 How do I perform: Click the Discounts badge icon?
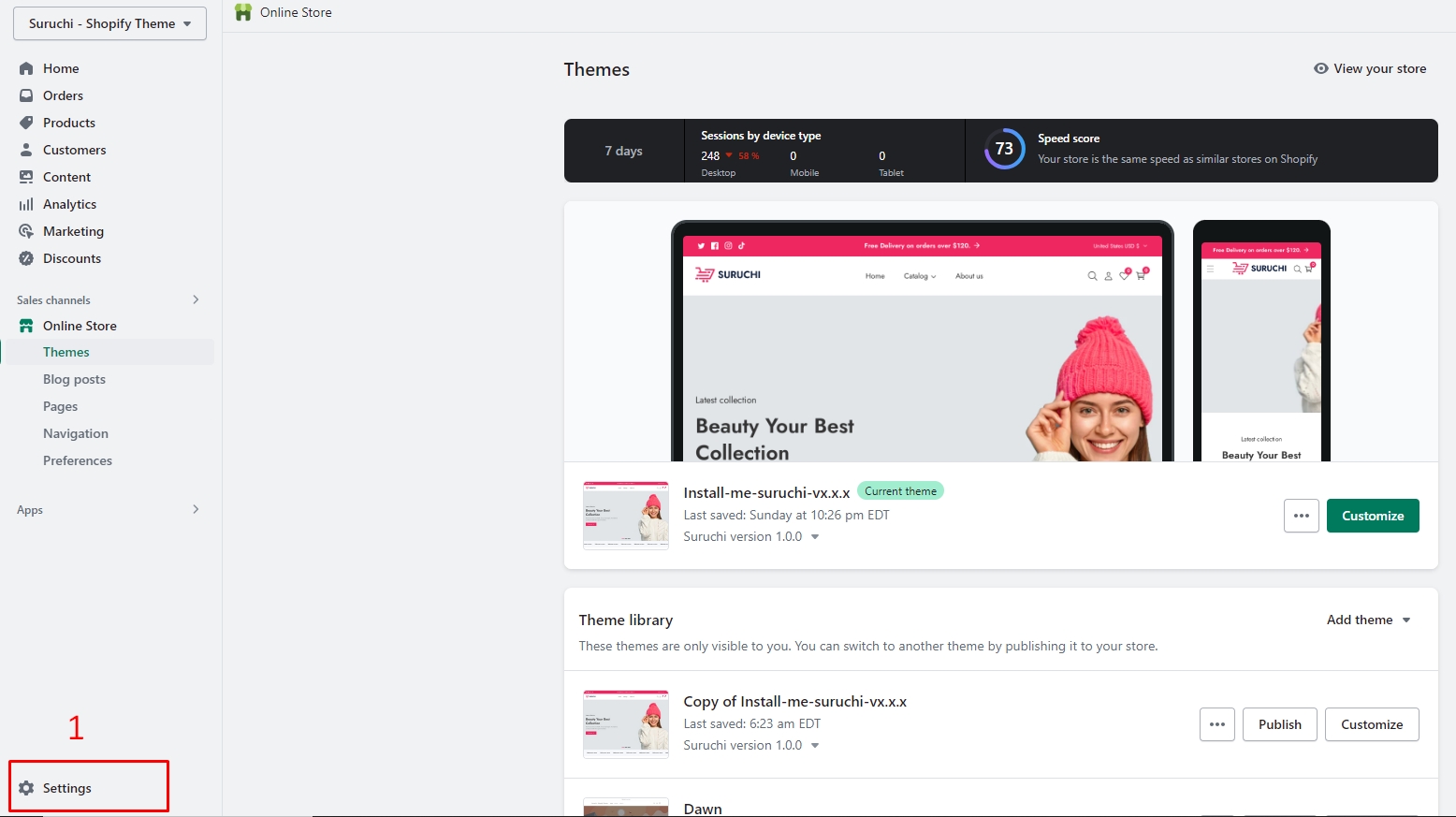click(x=26, y=258)
